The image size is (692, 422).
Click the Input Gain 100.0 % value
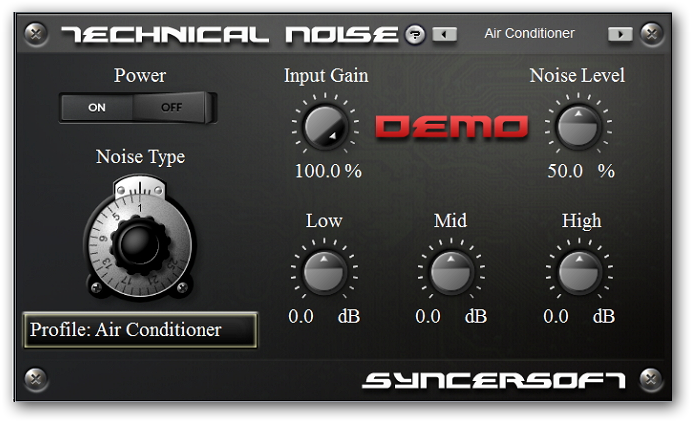[328, 171]
